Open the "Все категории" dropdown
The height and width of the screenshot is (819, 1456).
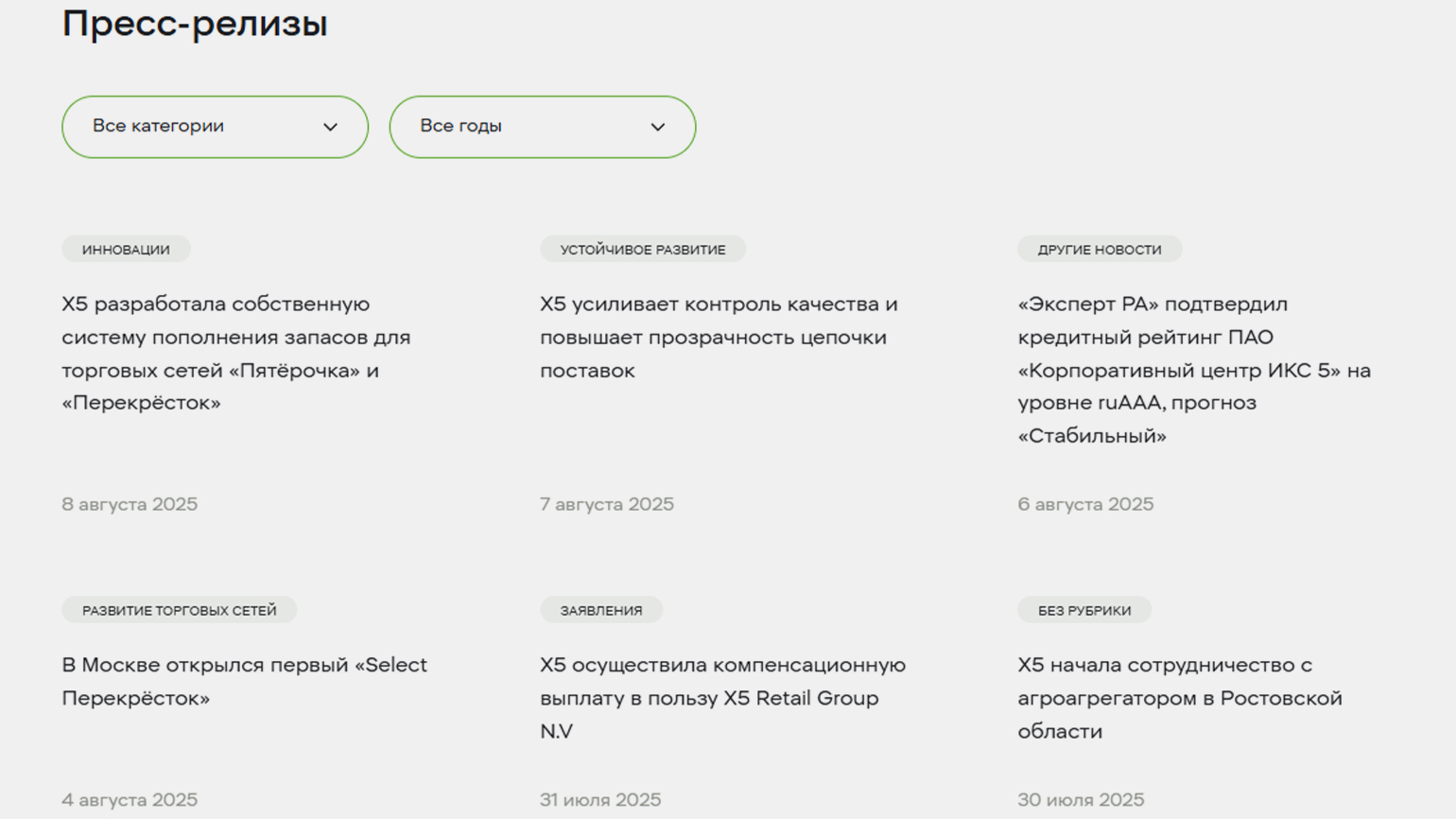[x=215, y=127]
